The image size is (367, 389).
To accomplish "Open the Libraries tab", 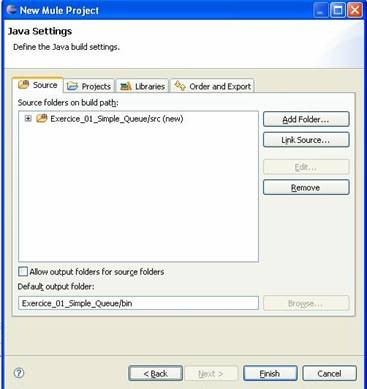I will click(x=143, y=86).
